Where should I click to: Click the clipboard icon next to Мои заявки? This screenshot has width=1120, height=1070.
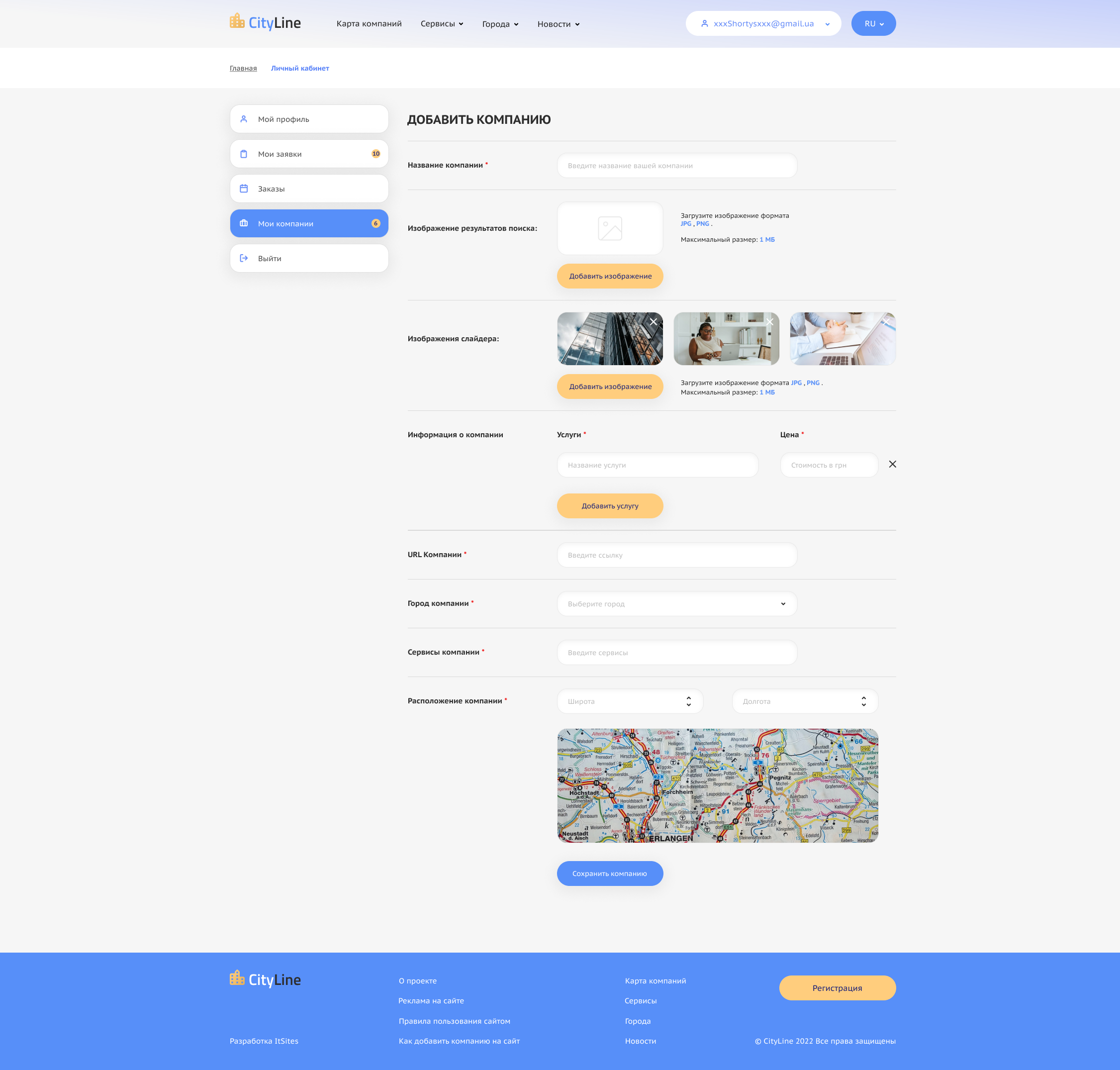point(244,153)
